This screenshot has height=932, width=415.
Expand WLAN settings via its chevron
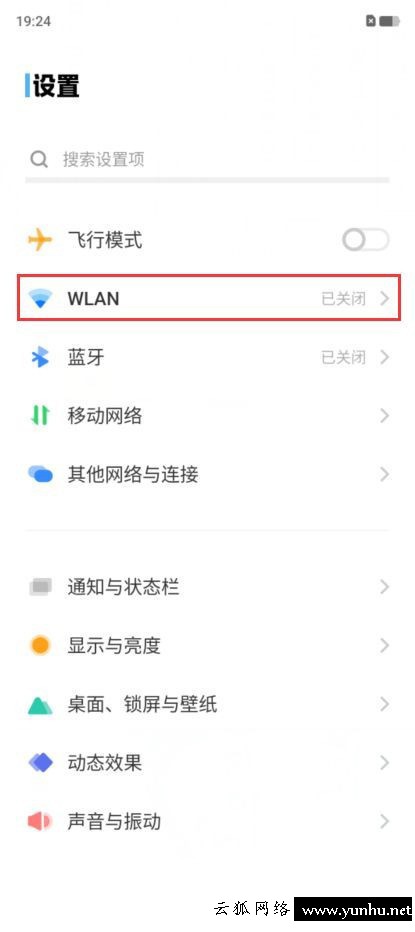click(384, 298)
